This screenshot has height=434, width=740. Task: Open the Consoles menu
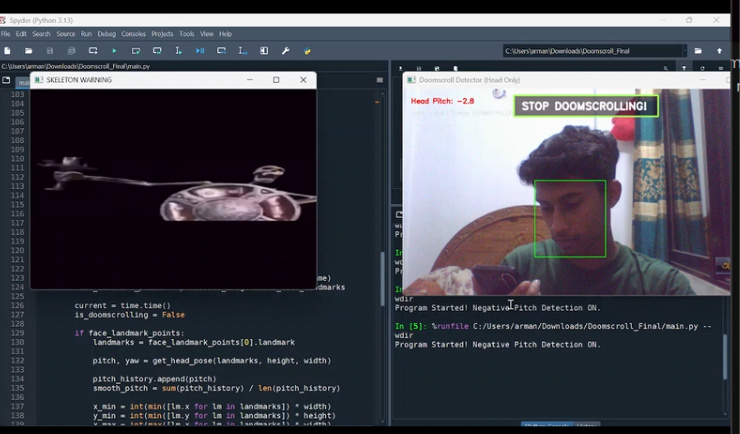(x=133, y=34)
